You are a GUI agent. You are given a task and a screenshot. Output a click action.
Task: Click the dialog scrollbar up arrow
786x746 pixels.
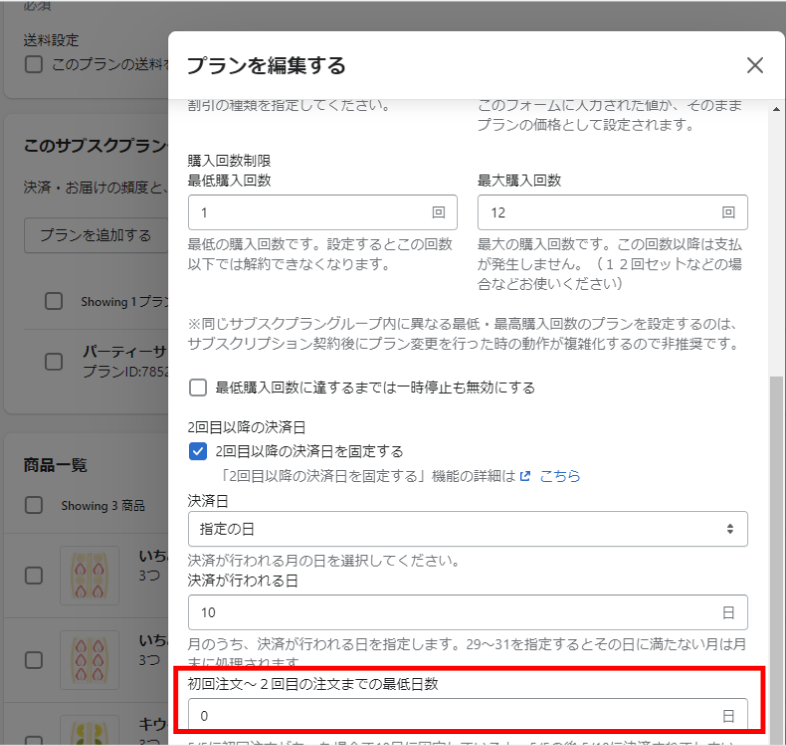(776, 109)
